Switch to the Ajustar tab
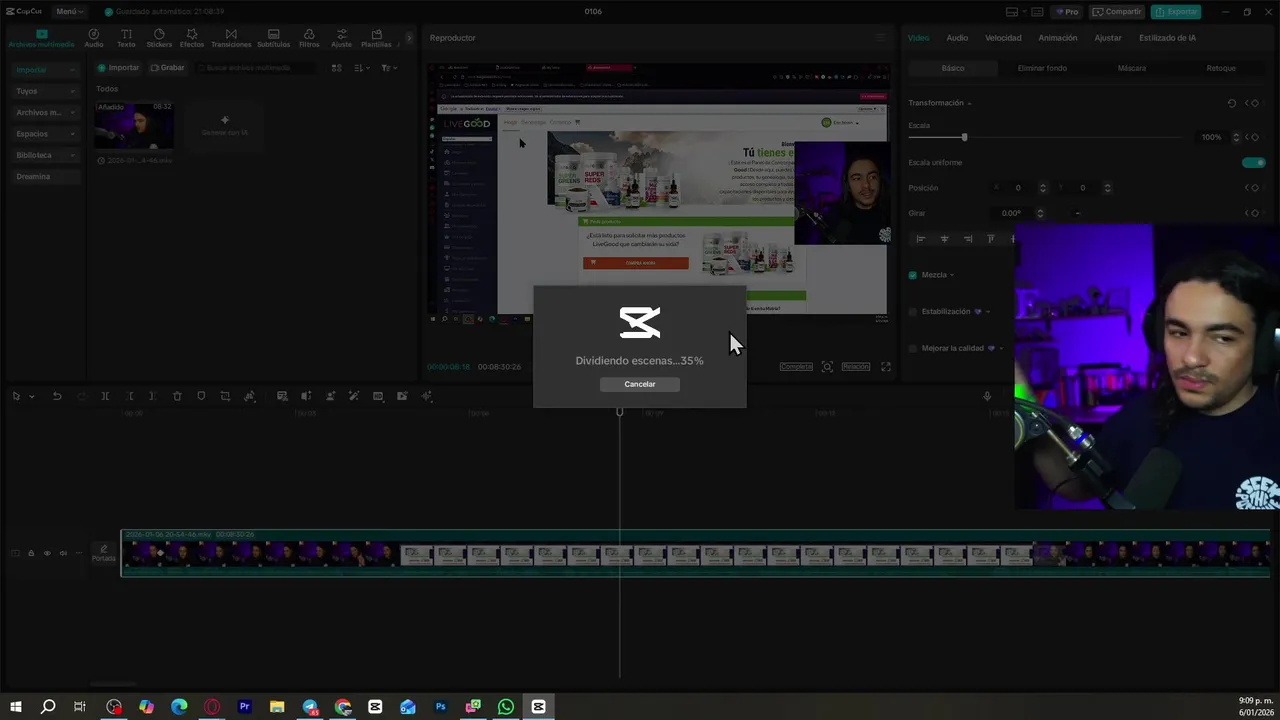 point(1108,38)
